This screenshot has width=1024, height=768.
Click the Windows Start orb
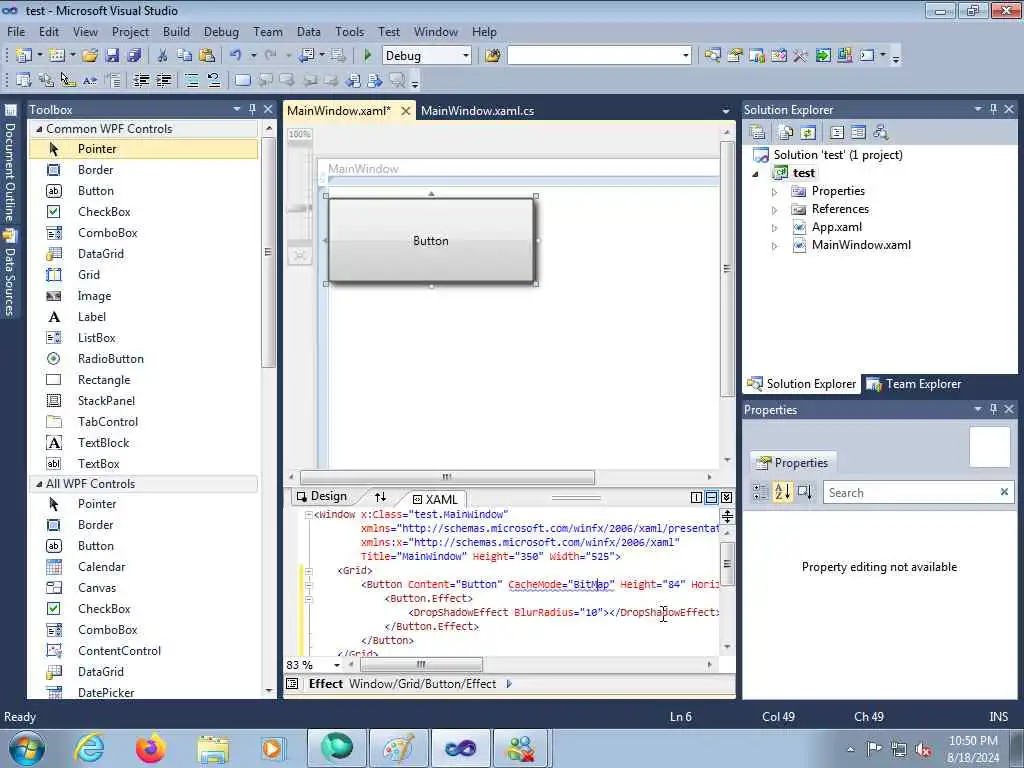(27, 748)
